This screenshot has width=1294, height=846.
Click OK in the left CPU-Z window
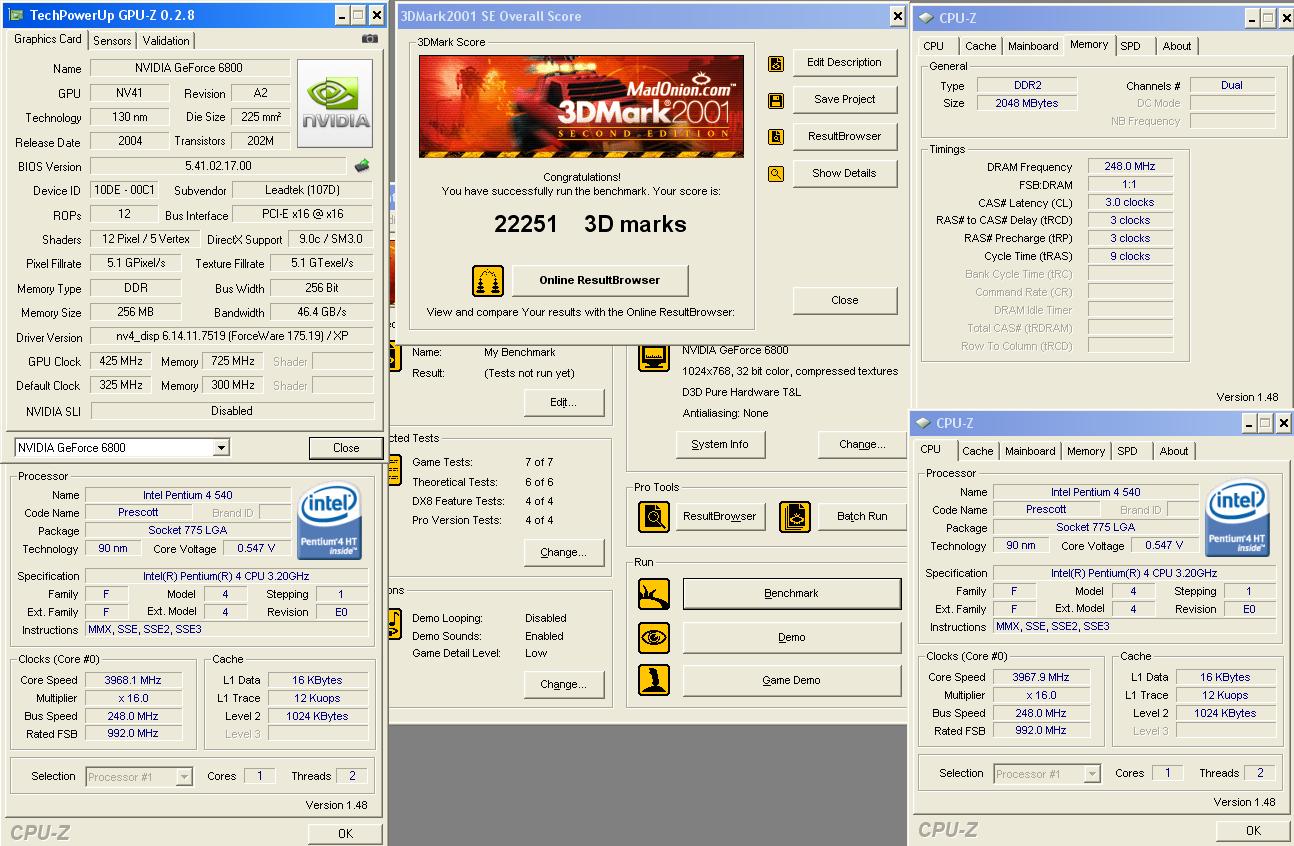coord(345,833)
